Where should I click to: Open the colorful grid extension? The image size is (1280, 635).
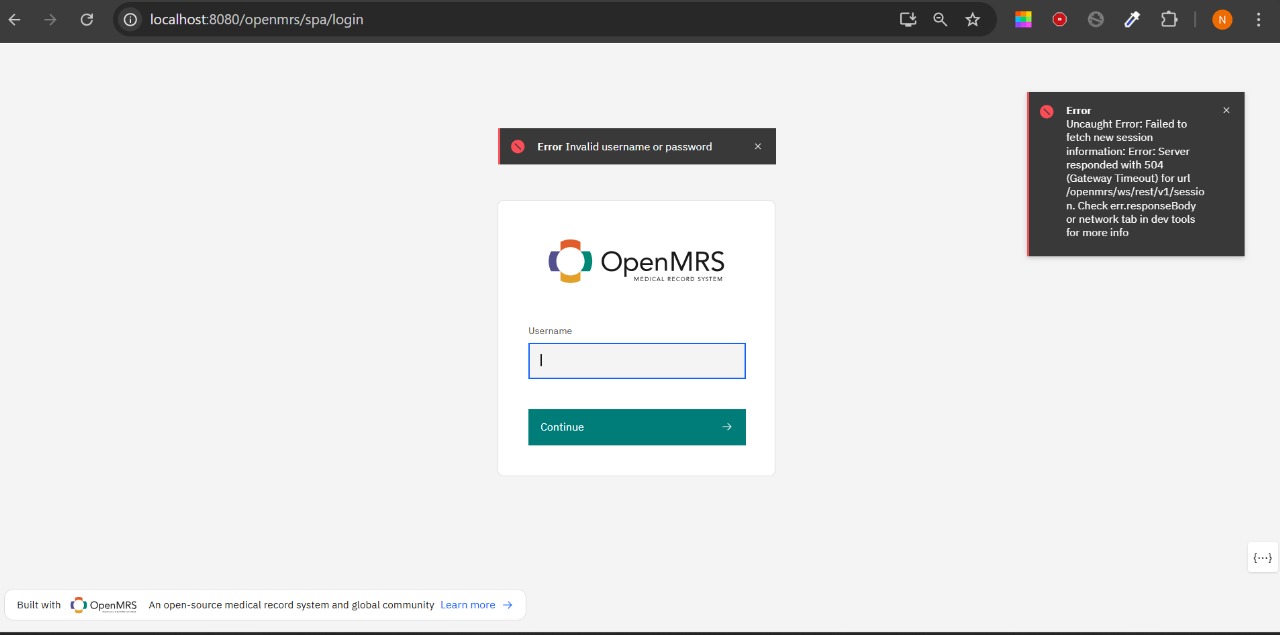coord(1023,19)
